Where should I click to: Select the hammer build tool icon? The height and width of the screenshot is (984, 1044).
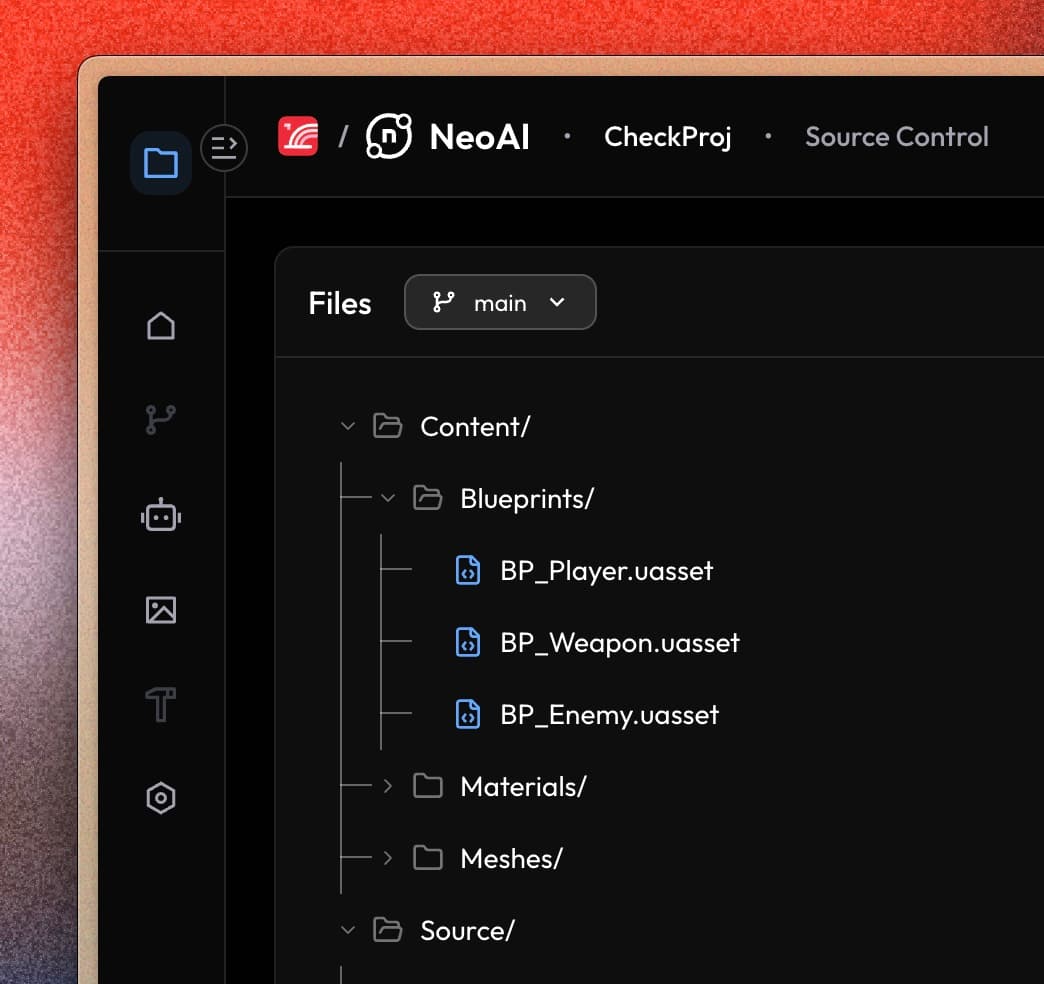pyautogui.click(x=160, y=705)
